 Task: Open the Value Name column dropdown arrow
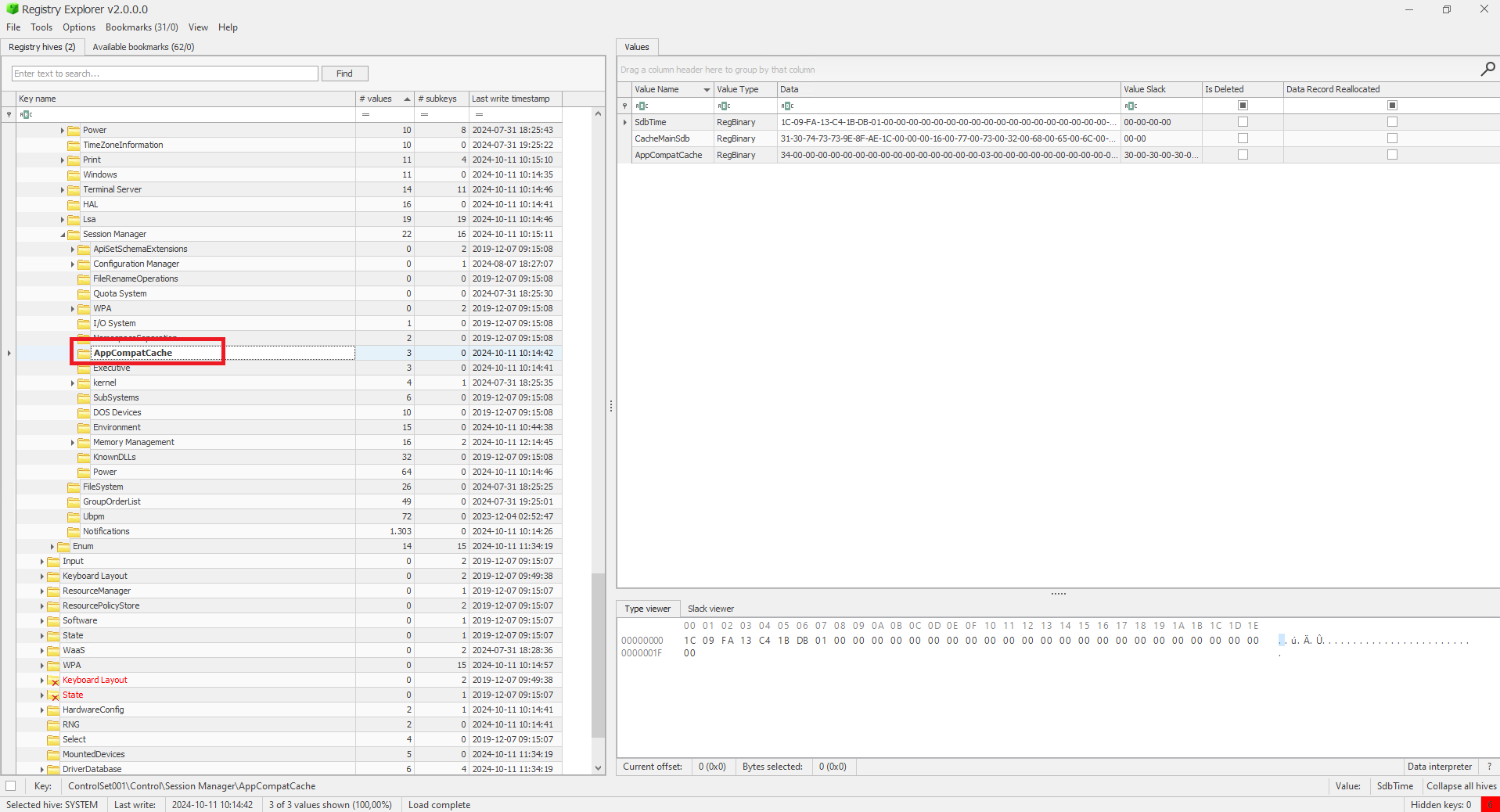click(706, 90)
